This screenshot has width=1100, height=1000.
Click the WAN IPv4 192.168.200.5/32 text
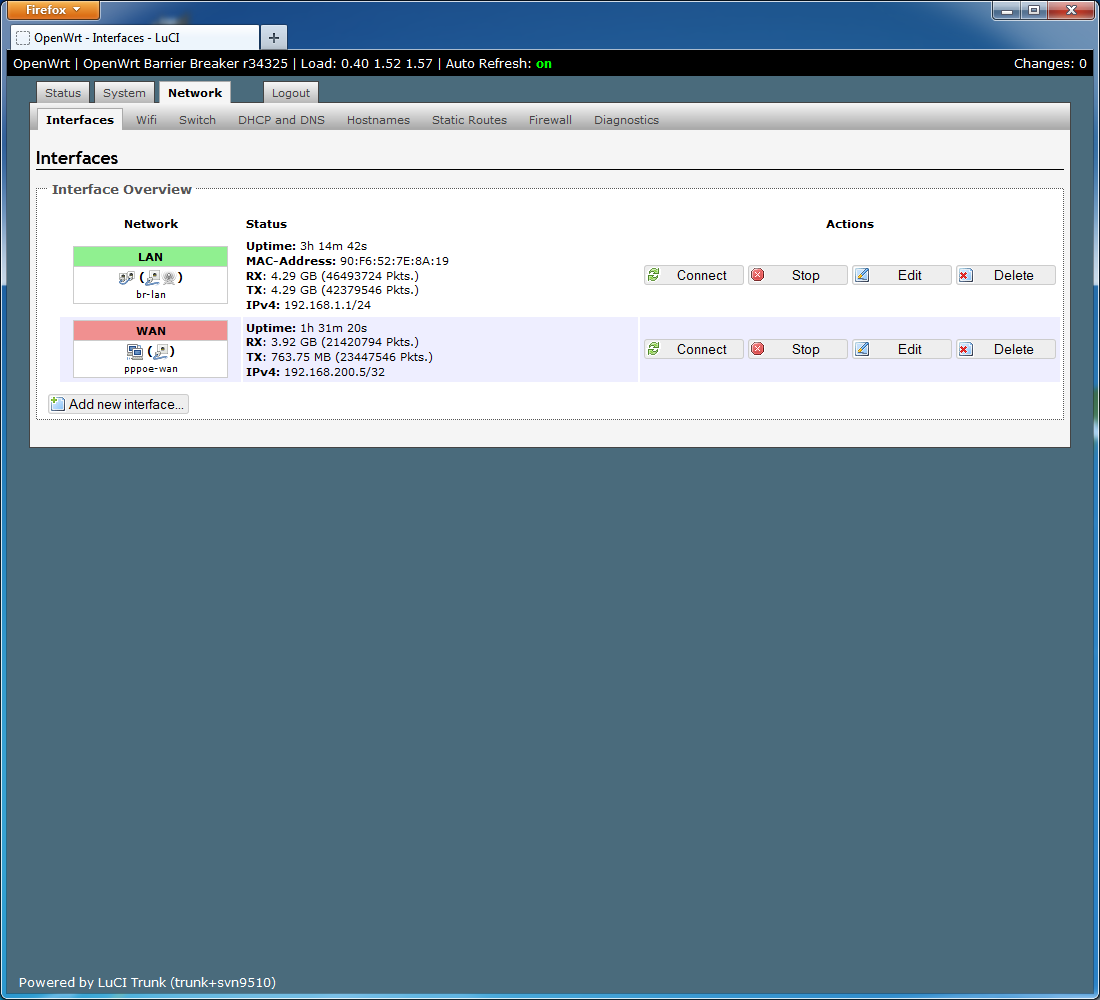pos(316,371)
